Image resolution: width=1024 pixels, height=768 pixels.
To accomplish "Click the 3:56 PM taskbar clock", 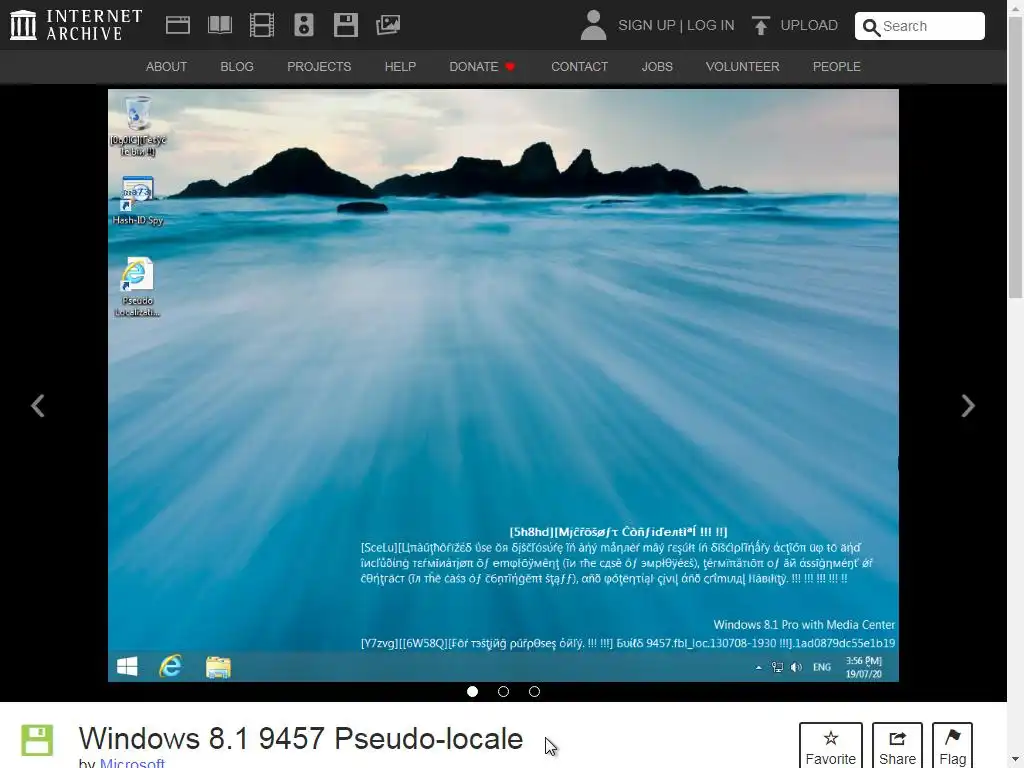I will (863, 667).
